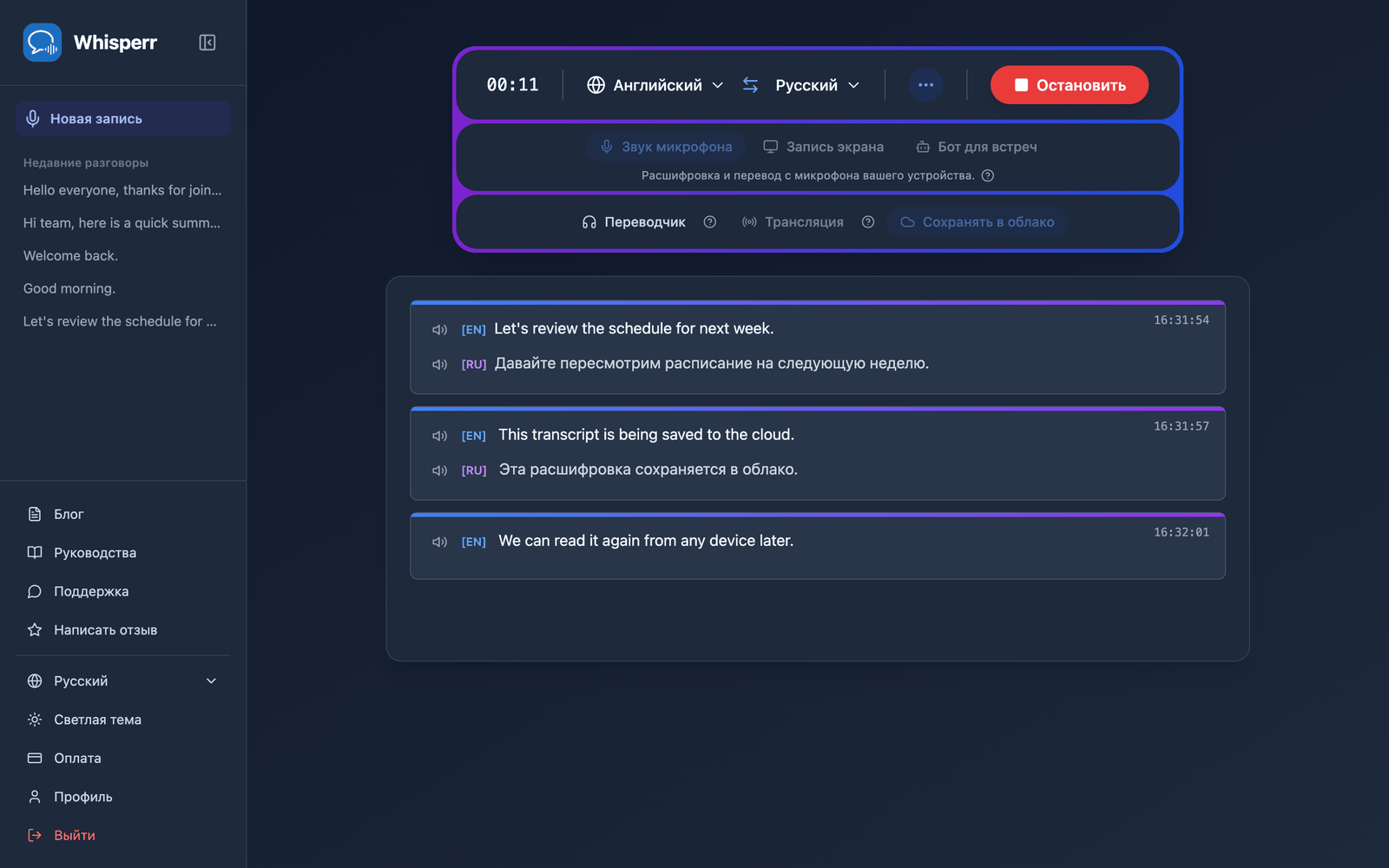Toggle the Переводчик mode
1389x868 pixels.
pyautogui.click(x=634, y=222)
